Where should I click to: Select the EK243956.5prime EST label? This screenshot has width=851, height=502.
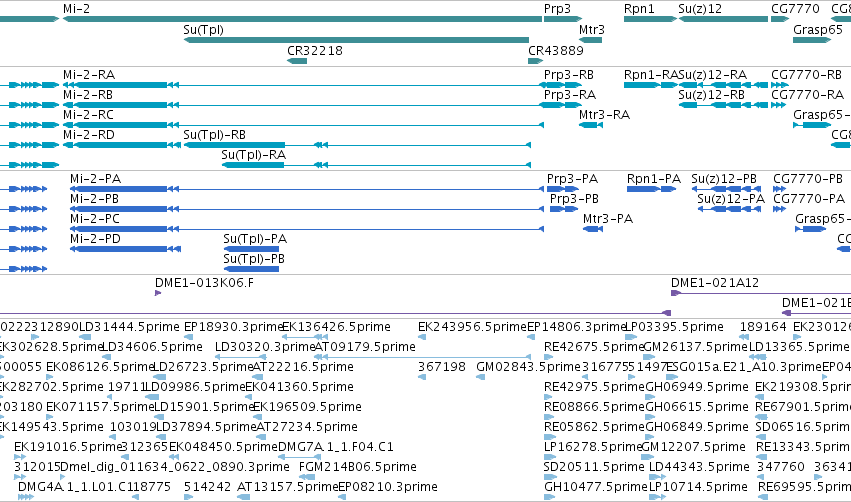click(472, 327)
